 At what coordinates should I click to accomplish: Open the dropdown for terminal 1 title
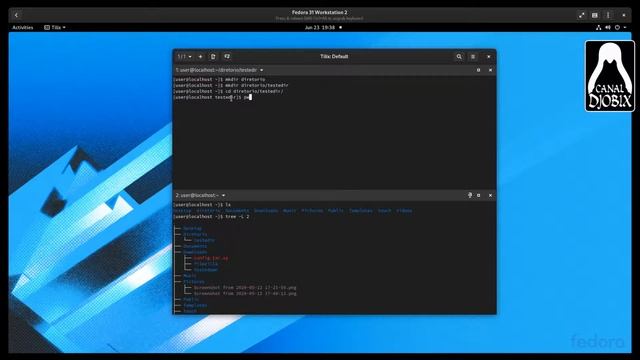click(x=262, y=70)
